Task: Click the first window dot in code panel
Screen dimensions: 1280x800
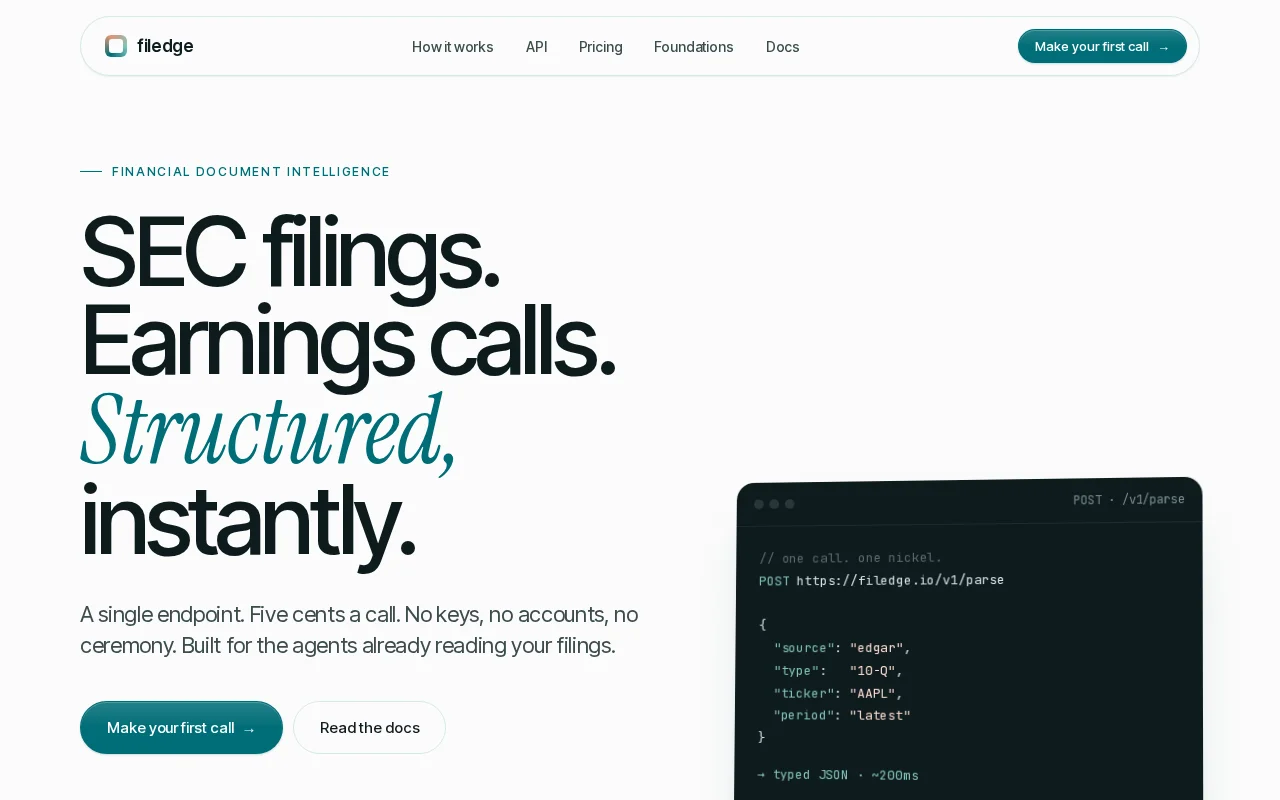Action: pos(759,504)
